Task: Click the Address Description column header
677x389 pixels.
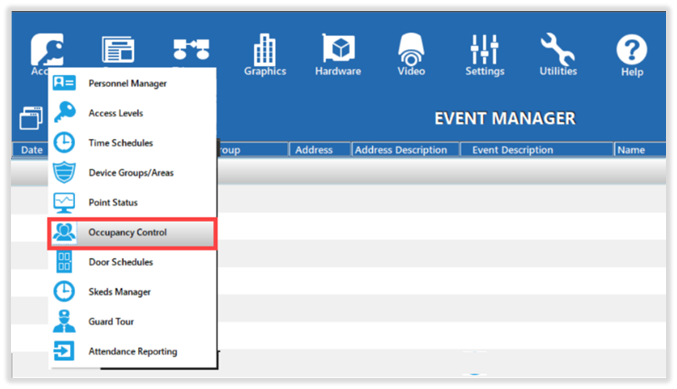Action: click(405, 149)
